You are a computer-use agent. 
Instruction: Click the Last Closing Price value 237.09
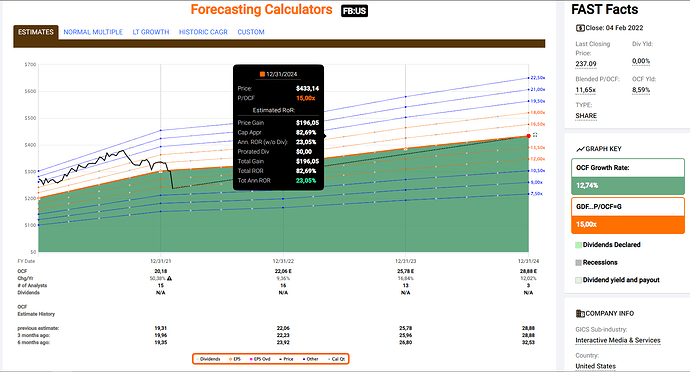[586, 64]
